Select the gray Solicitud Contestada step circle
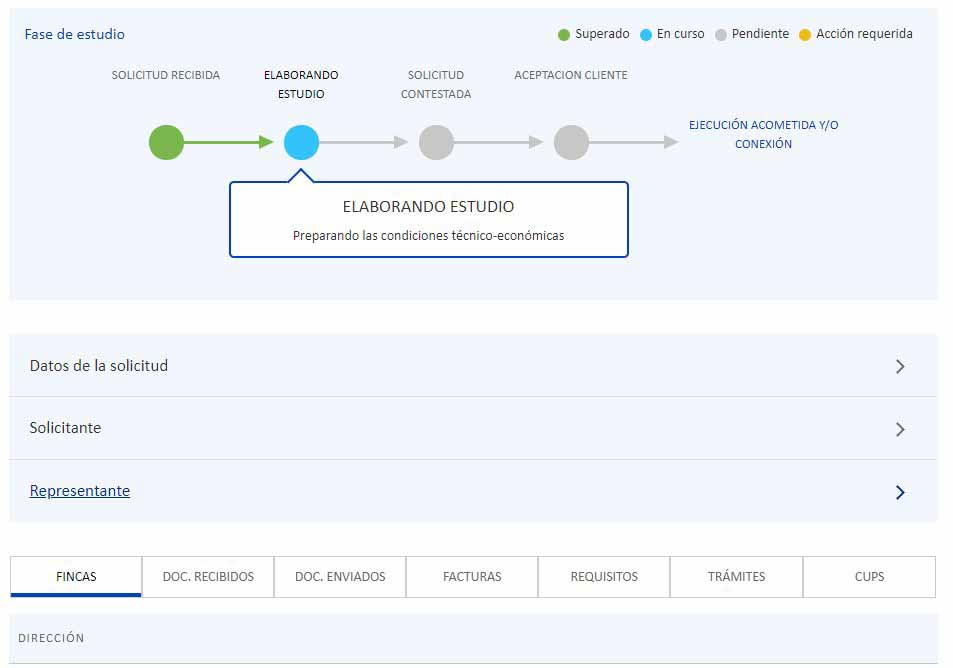This screenshot has width=953, height=668. (x=436, y=142)
